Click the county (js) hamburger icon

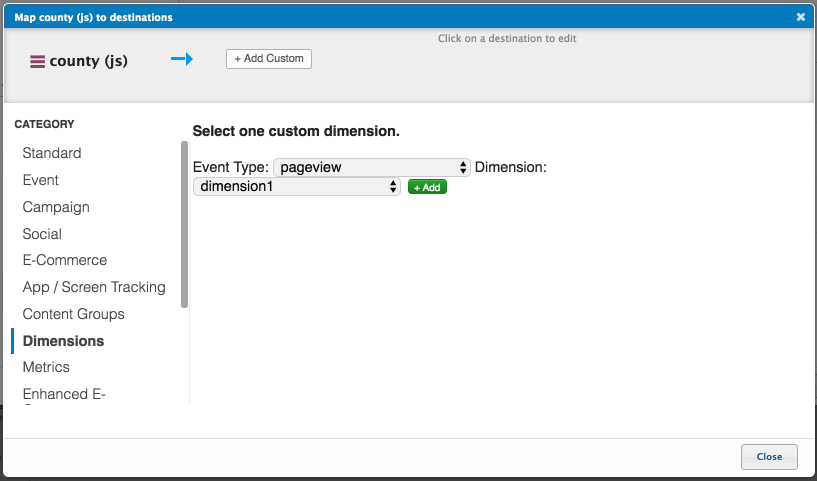tap(37, 61)
